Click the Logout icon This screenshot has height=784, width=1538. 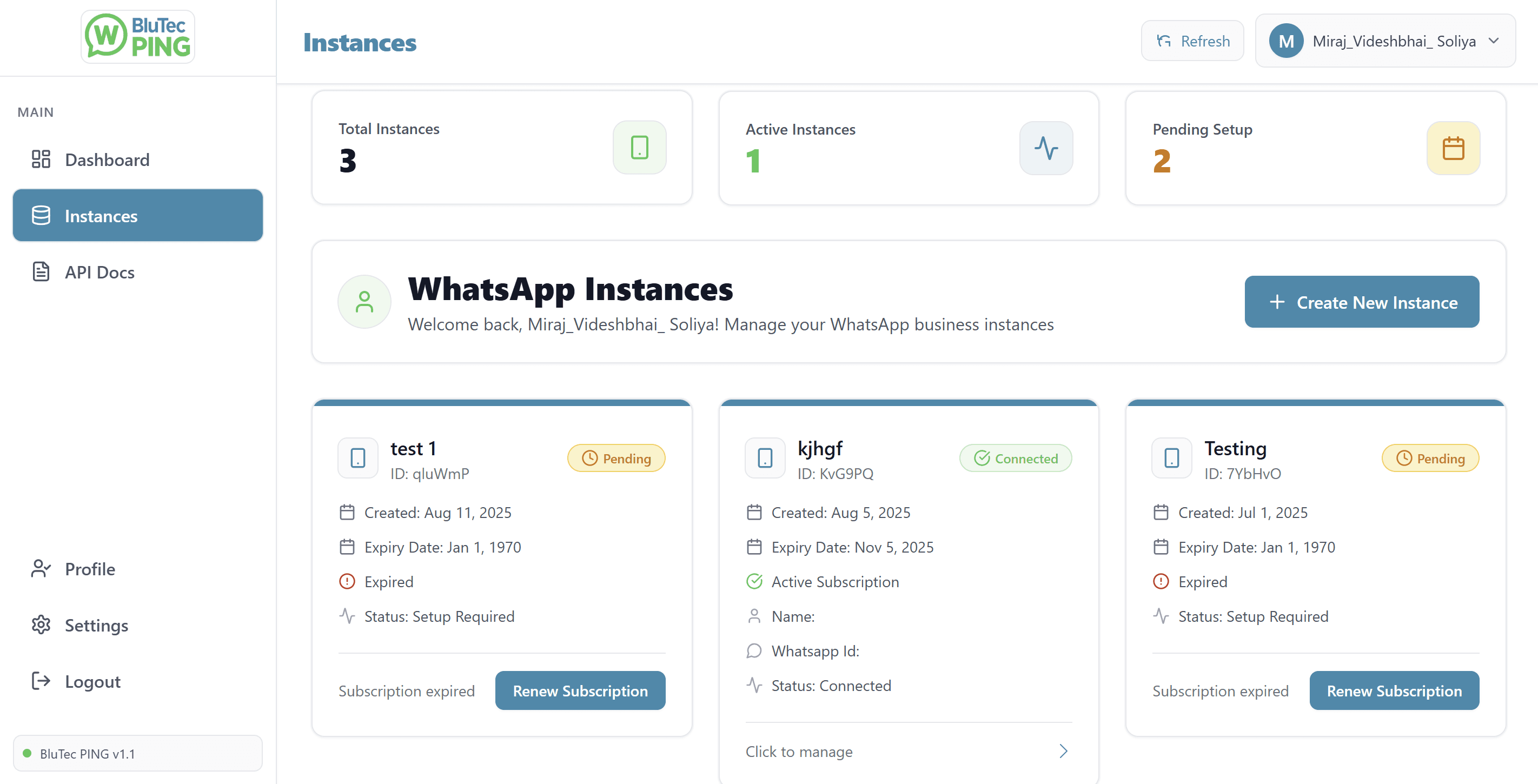[x=40, y=681]
